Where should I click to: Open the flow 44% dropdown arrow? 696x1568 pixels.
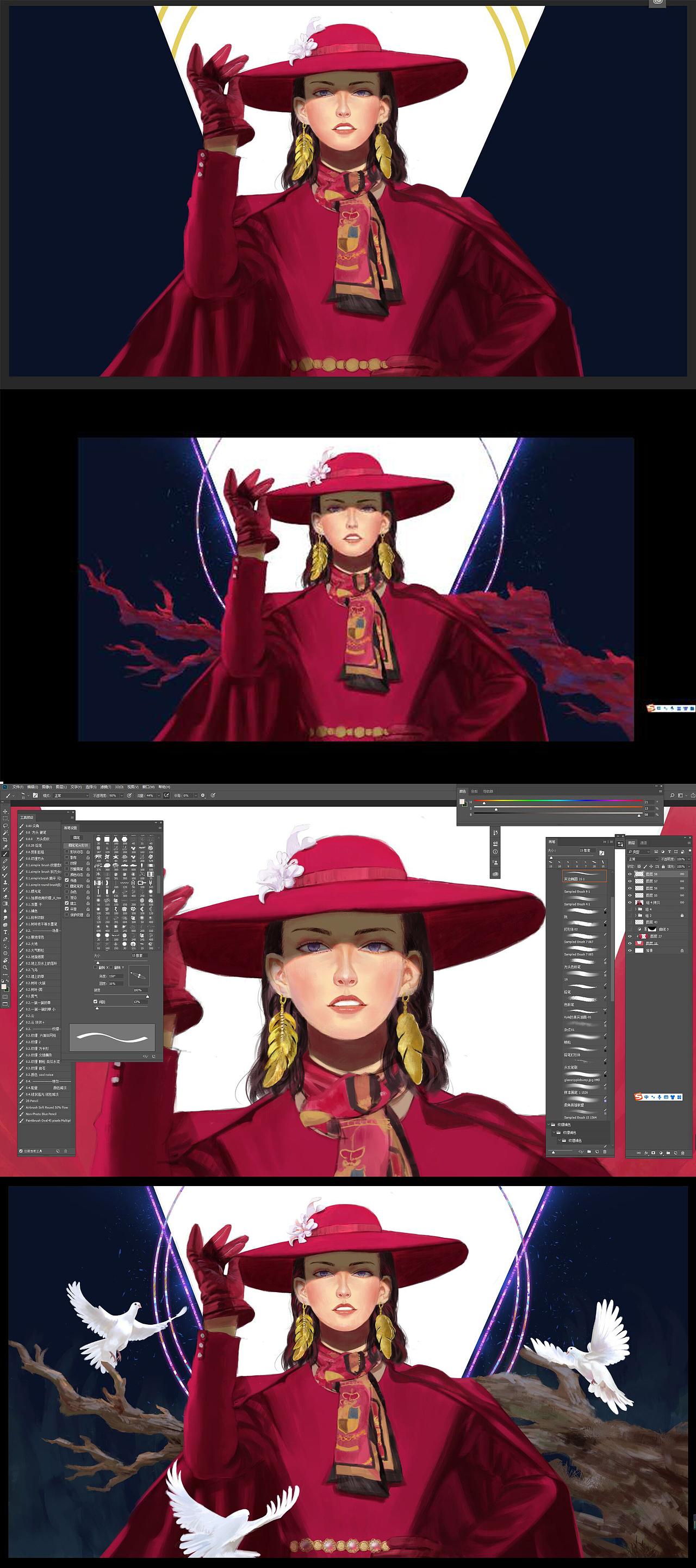coord(159,795)
